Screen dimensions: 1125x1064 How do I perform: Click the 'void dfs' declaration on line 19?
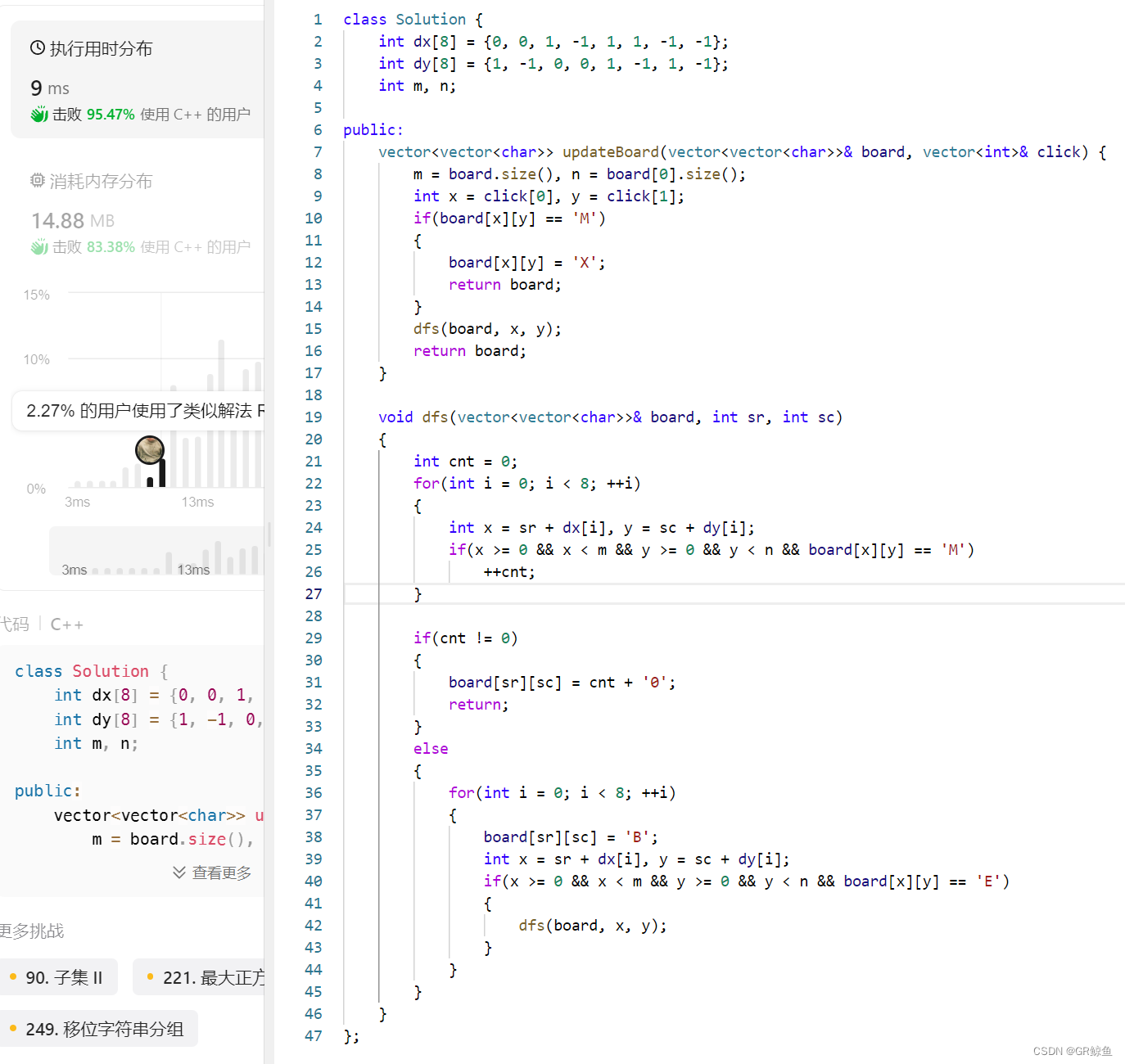[x=413, y=417]
